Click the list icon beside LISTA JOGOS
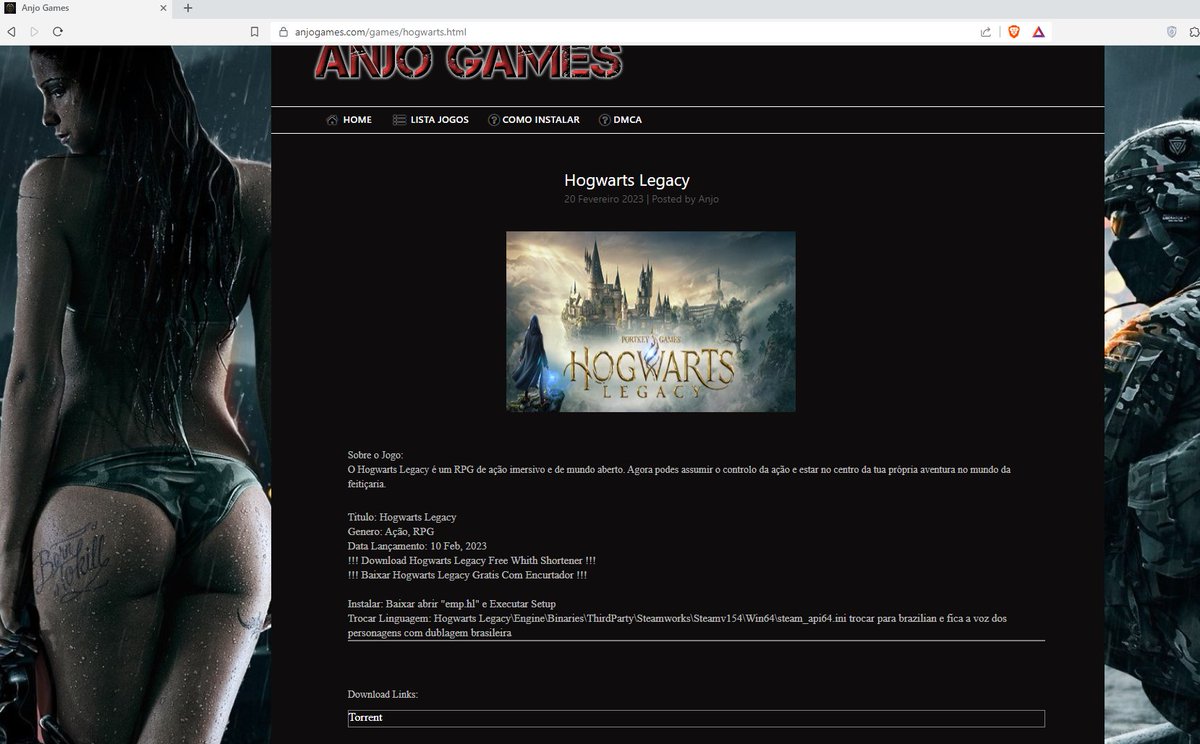 tap(399, 120)
